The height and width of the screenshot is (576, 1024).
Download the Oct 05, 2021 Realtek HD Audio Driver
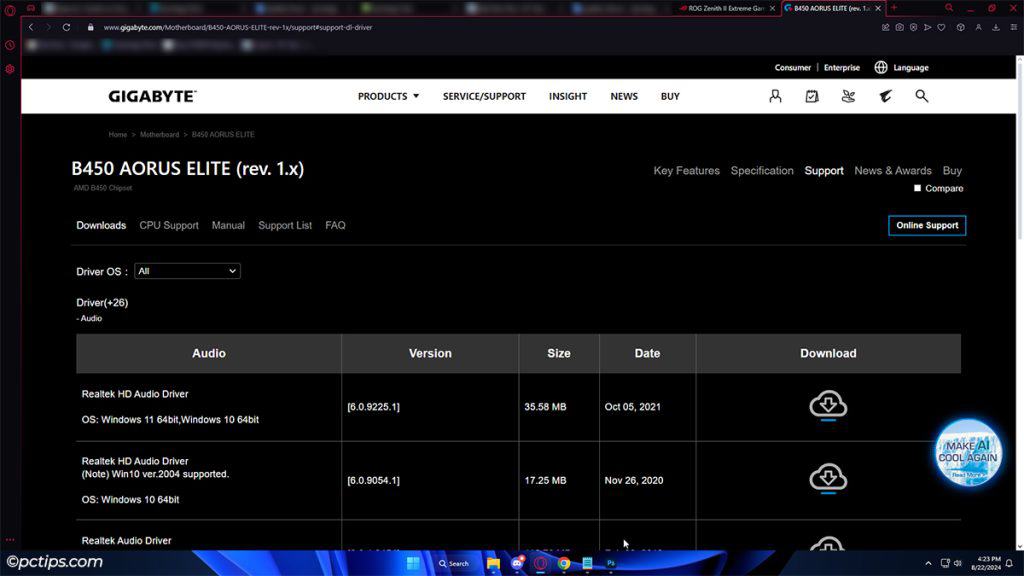[828, 406]
